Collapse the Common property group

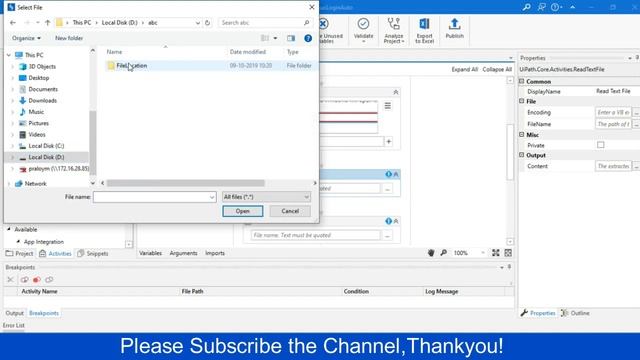coord(522,81)
